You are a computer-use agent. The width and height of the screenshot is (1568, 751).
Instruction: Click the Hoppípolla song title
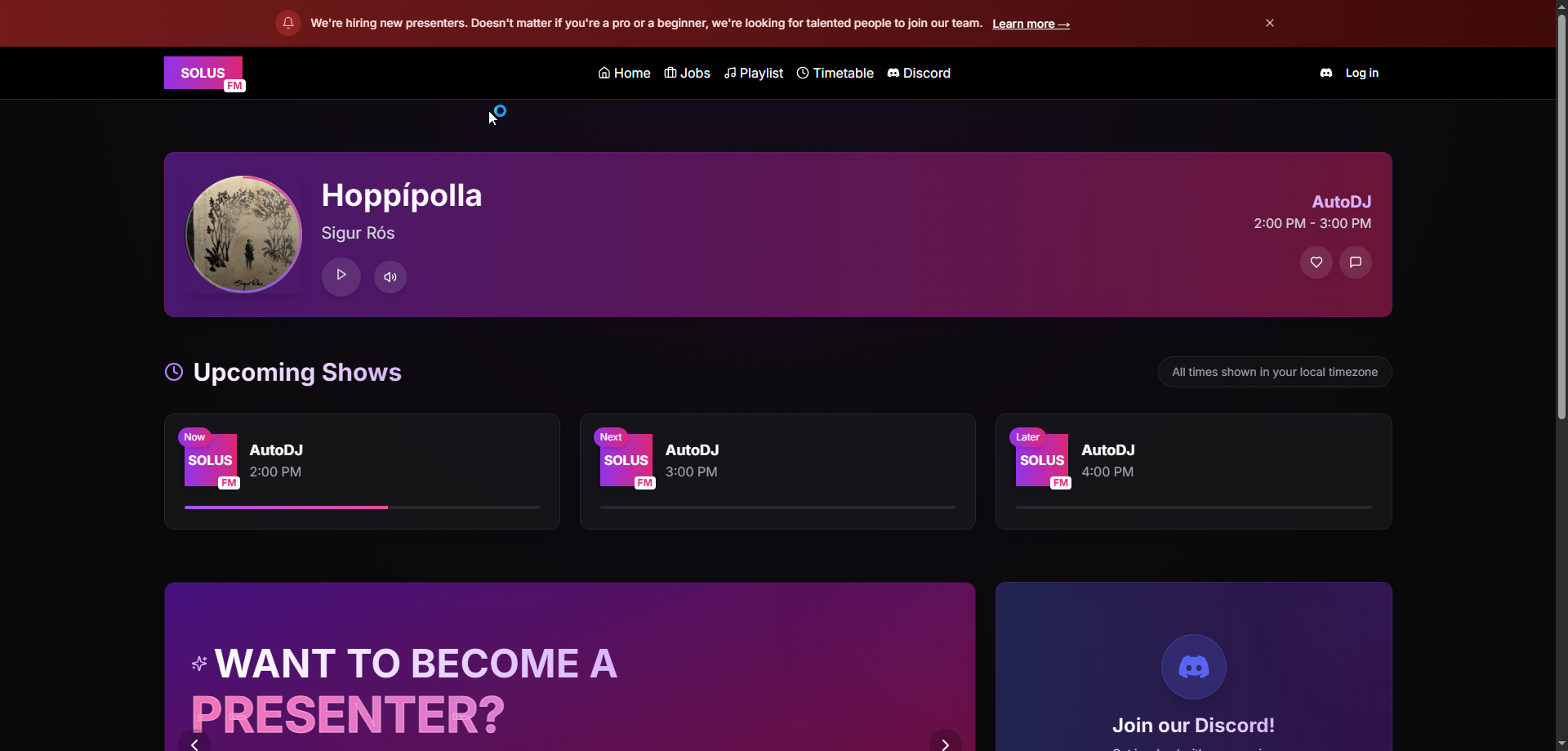tap(402, 195)
